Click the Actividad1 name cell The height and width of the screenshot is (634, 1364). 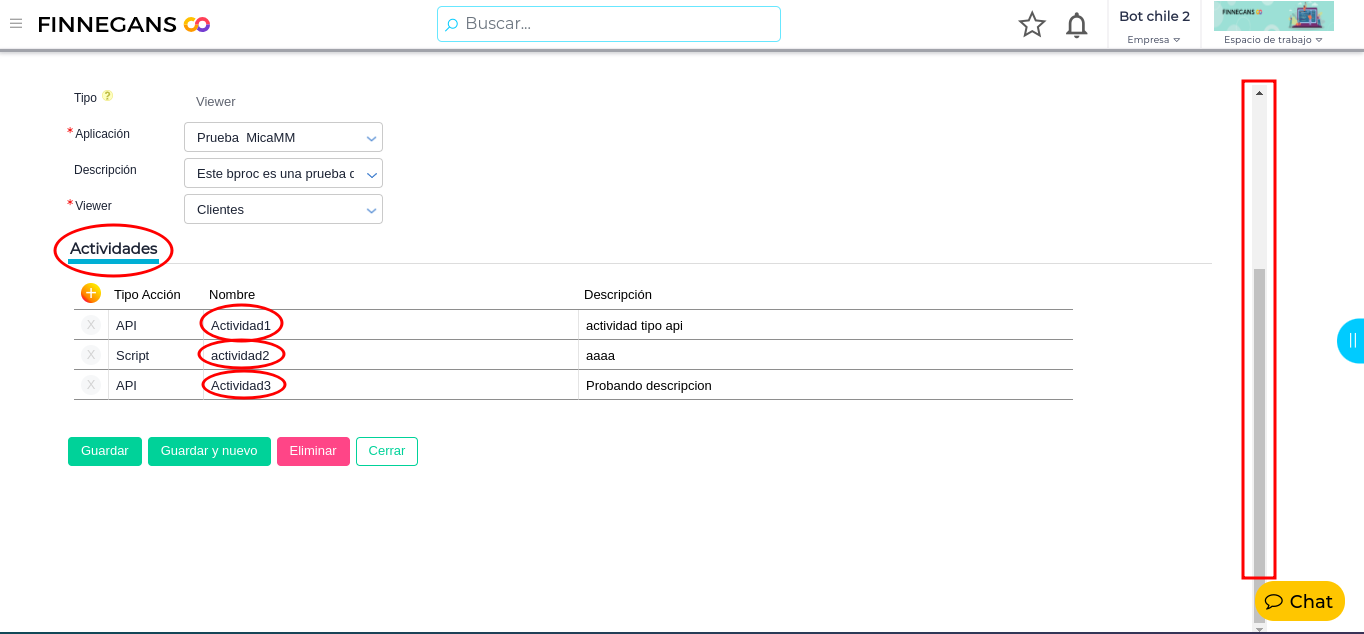click(390, 325)
